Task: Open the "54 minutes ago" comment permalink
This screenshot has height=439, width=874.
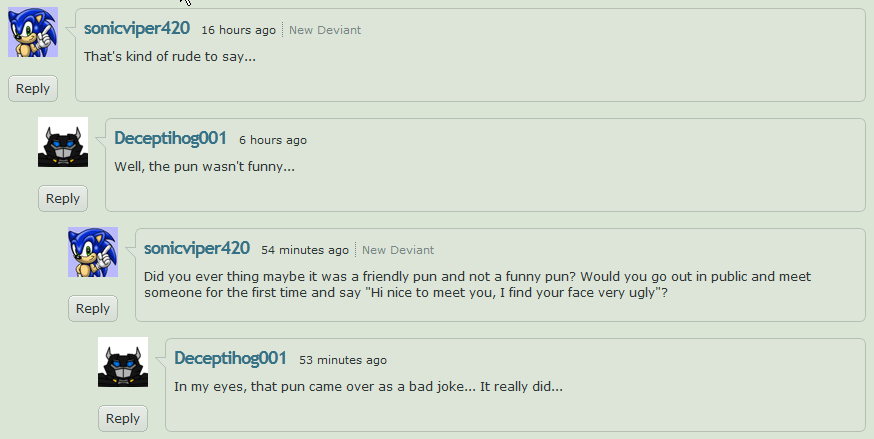Action: pos(305,250)
